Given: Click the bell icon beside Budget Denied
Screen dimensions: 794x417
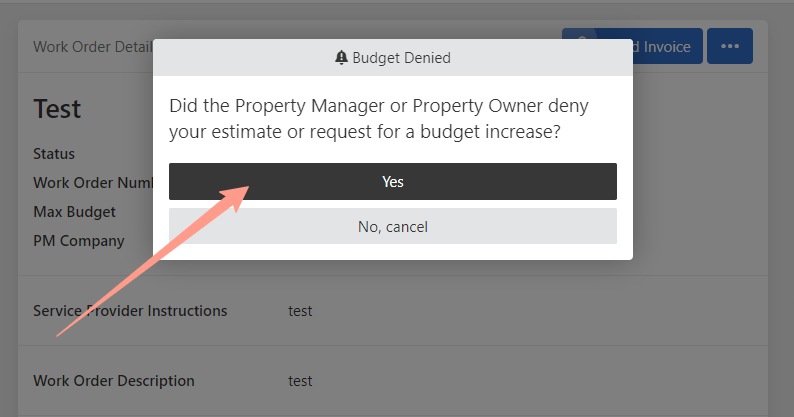Looking at the screenshot, I should (341, 58).
